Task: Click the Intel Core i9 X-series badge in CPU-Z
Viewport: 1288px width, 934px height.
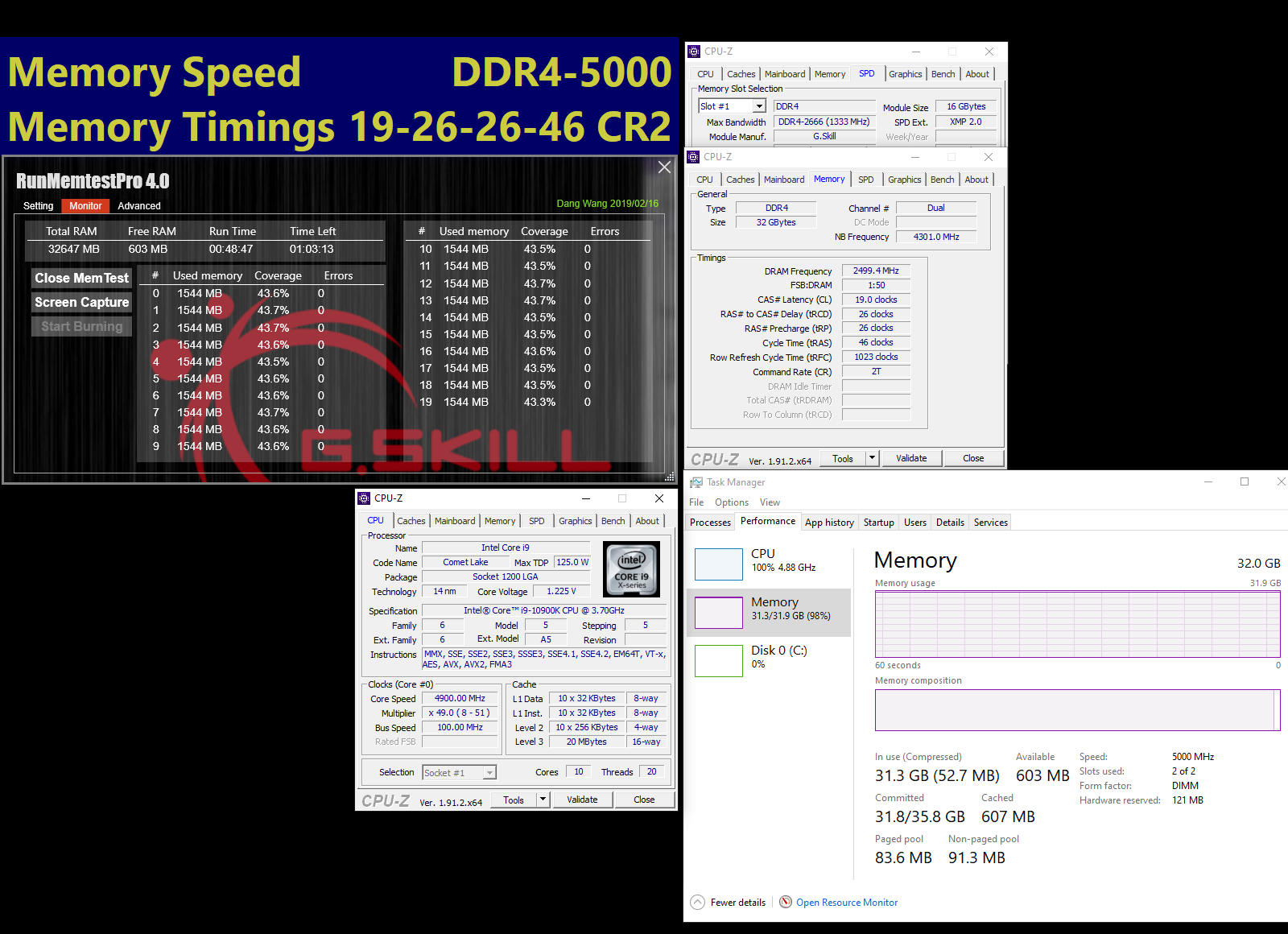Action: pyautogui.click(x=631, y=569)
